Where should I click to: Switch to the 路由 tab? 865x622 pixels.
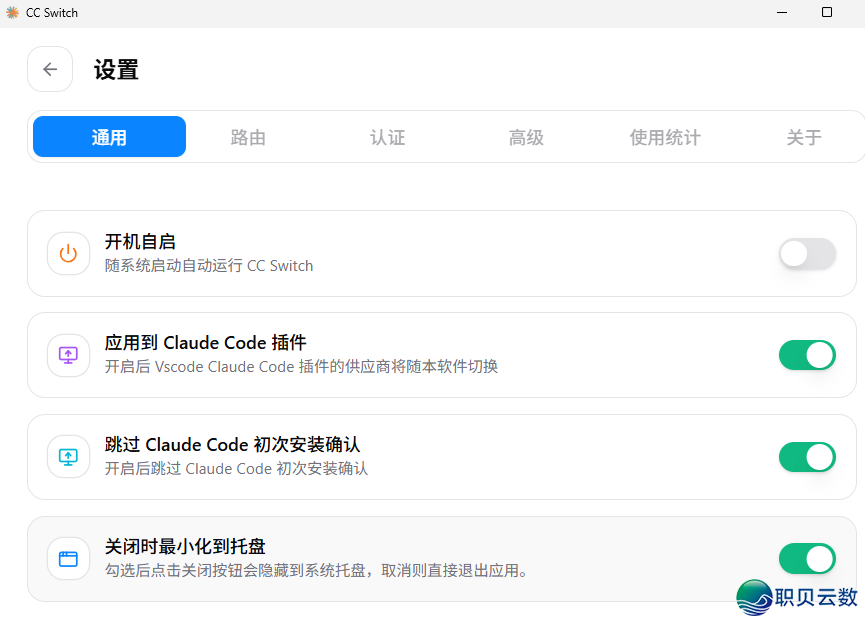pyautogui.click(x=248, y=137)
